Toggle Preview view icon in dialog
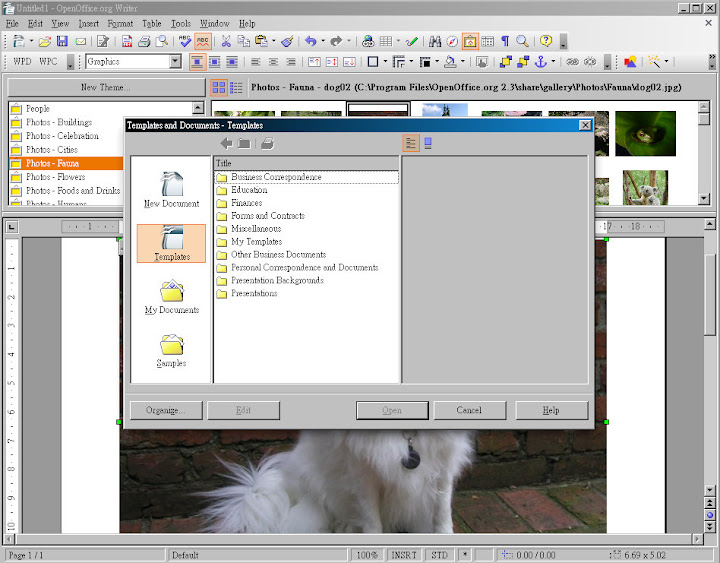This screenshot has width=720, height=563. tap(428, 143)
